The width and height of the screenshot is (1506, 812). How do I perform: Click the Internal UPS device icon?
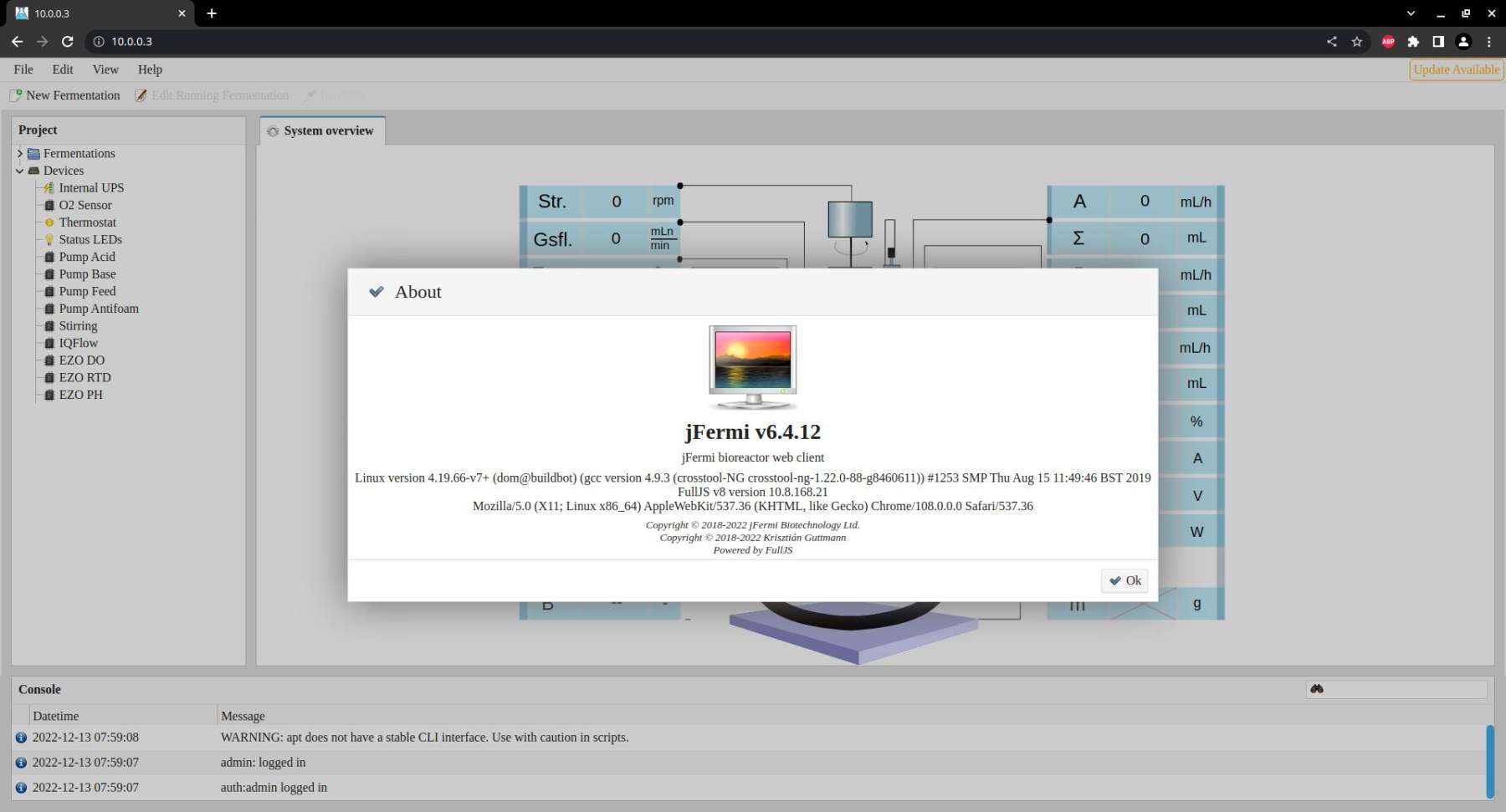[49, 188]
